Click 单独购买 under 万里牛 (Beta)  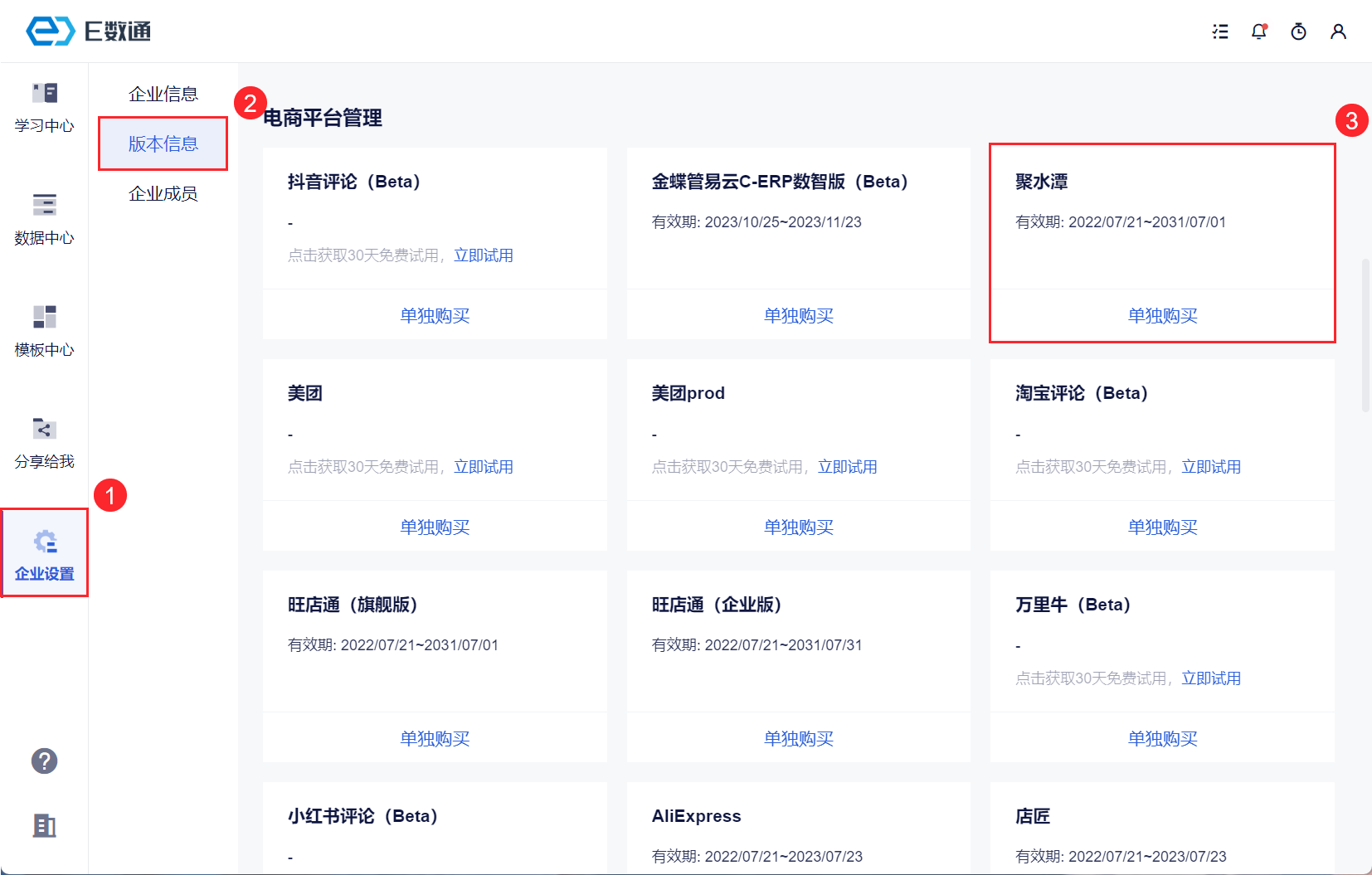coord(1162,738)
